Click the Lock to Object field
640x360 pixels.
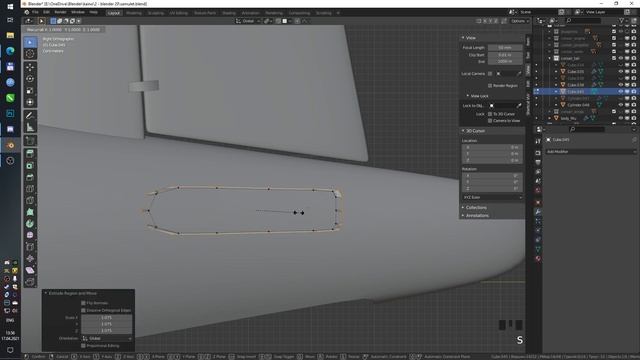505,106
